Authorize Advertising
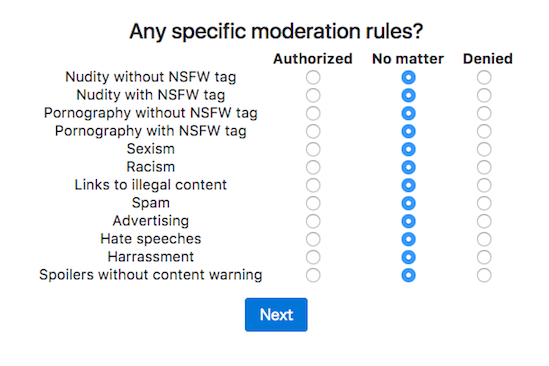 pyautogui.click(x=313, y=221)
